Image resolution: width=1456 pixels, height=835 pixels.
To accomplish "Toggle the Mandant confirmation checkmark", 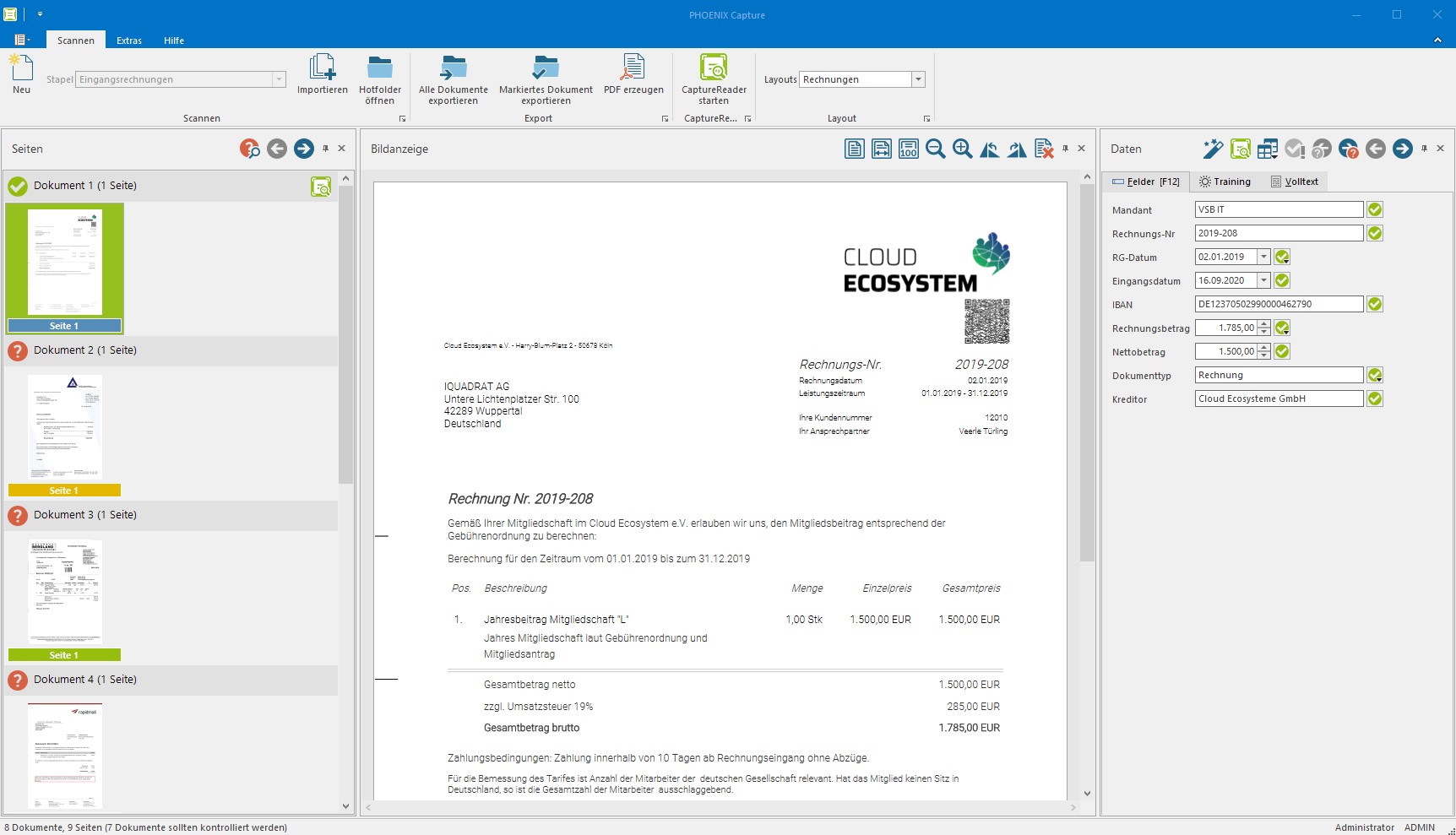I will tap(1375, 209).
